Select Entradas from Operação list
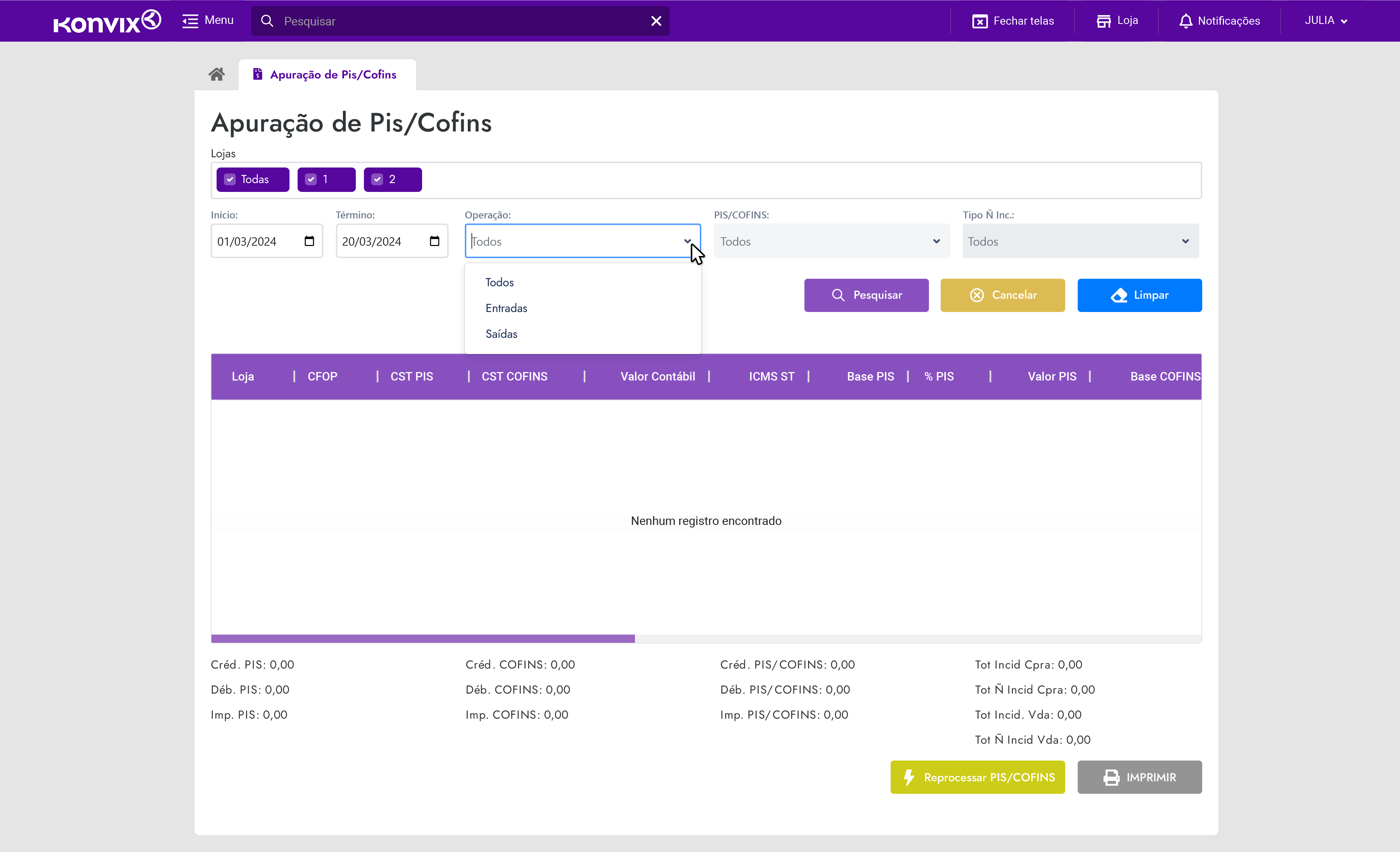The height and width of the screenshot is (852, 1400). click(506, 308)
